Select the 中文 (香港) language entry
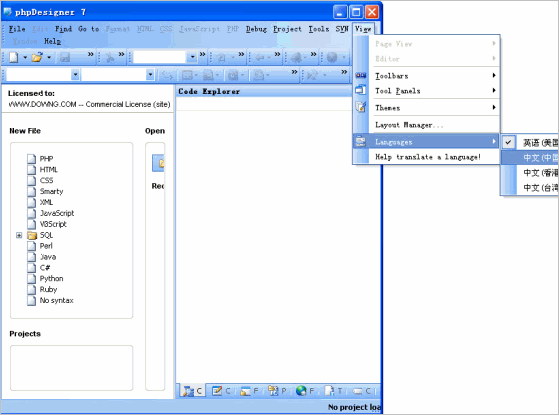The image size is (559, 415). click(x=530, y=173)
